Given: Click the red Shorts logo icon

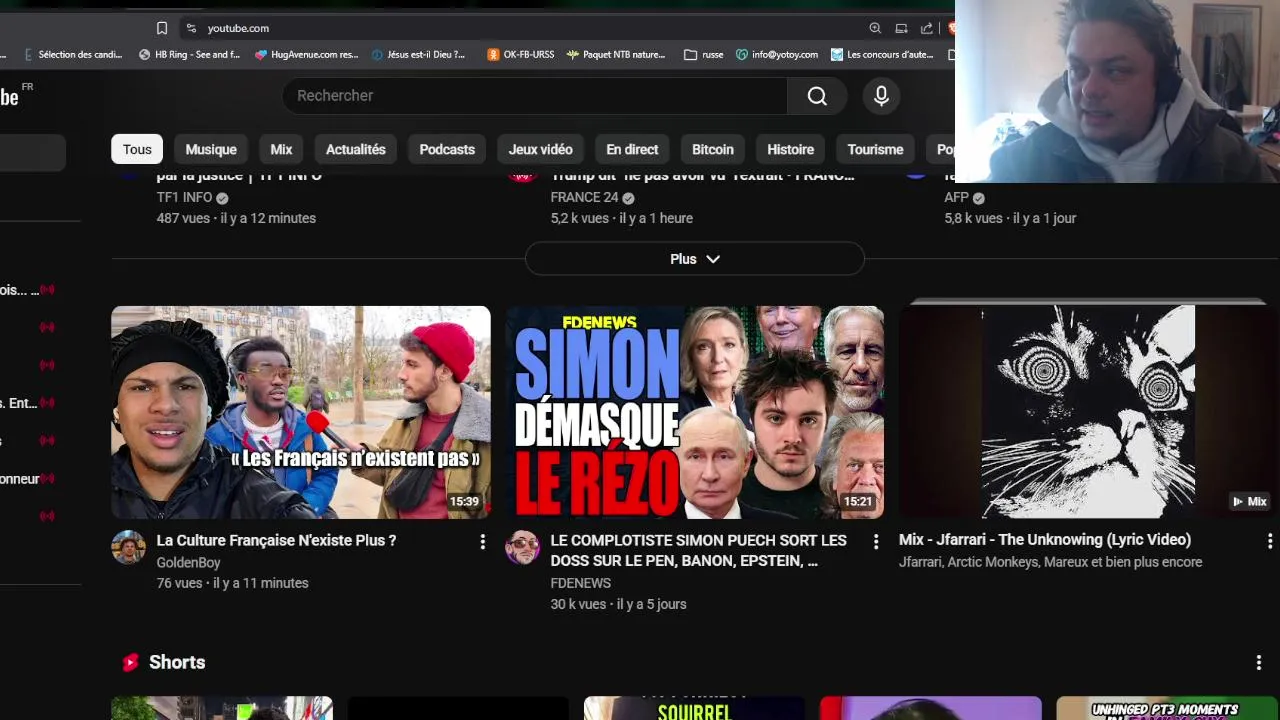Looking at the screenshot, I should click(130, 662).
